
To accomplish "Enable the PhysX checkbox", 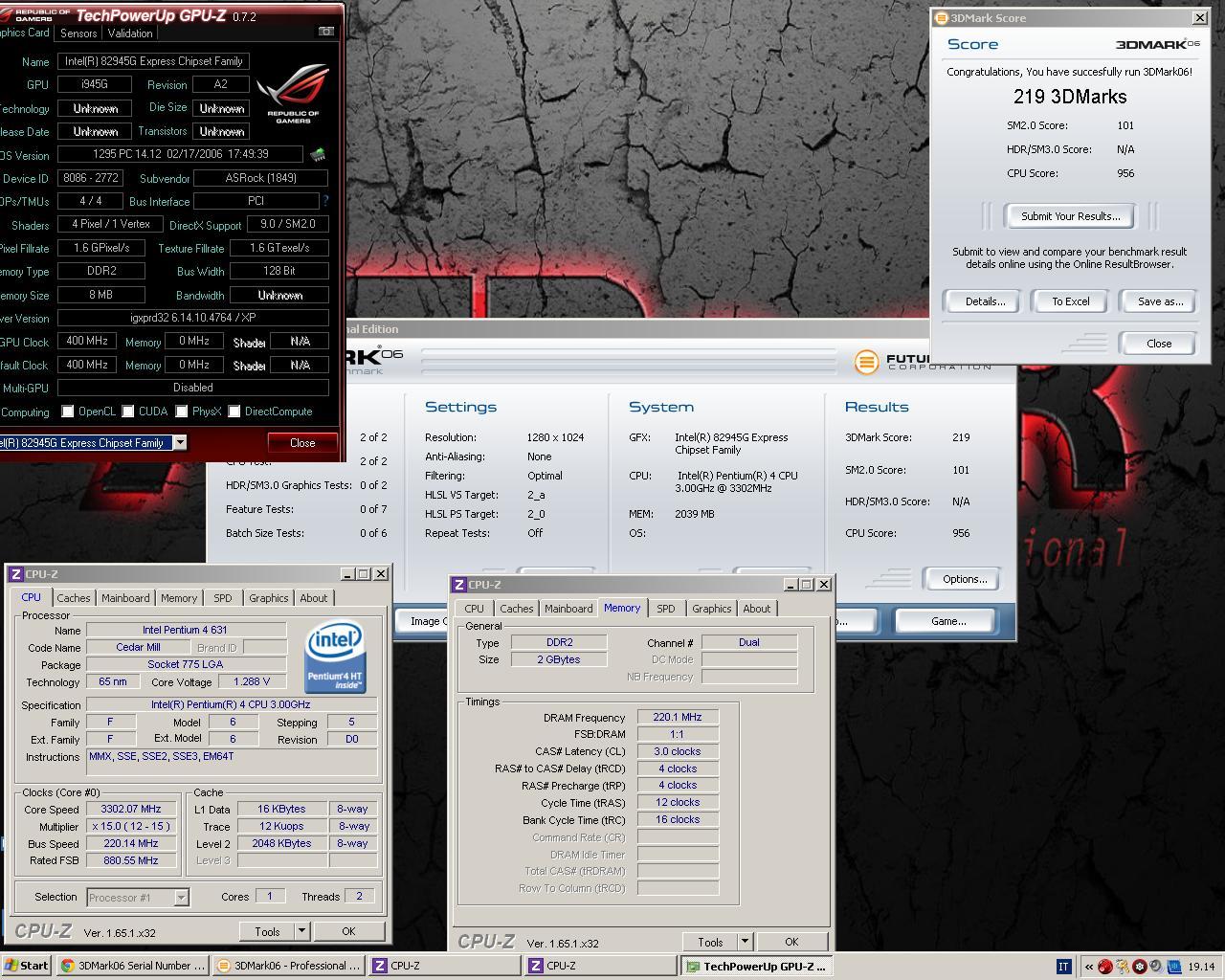I will tap(182, 412).
